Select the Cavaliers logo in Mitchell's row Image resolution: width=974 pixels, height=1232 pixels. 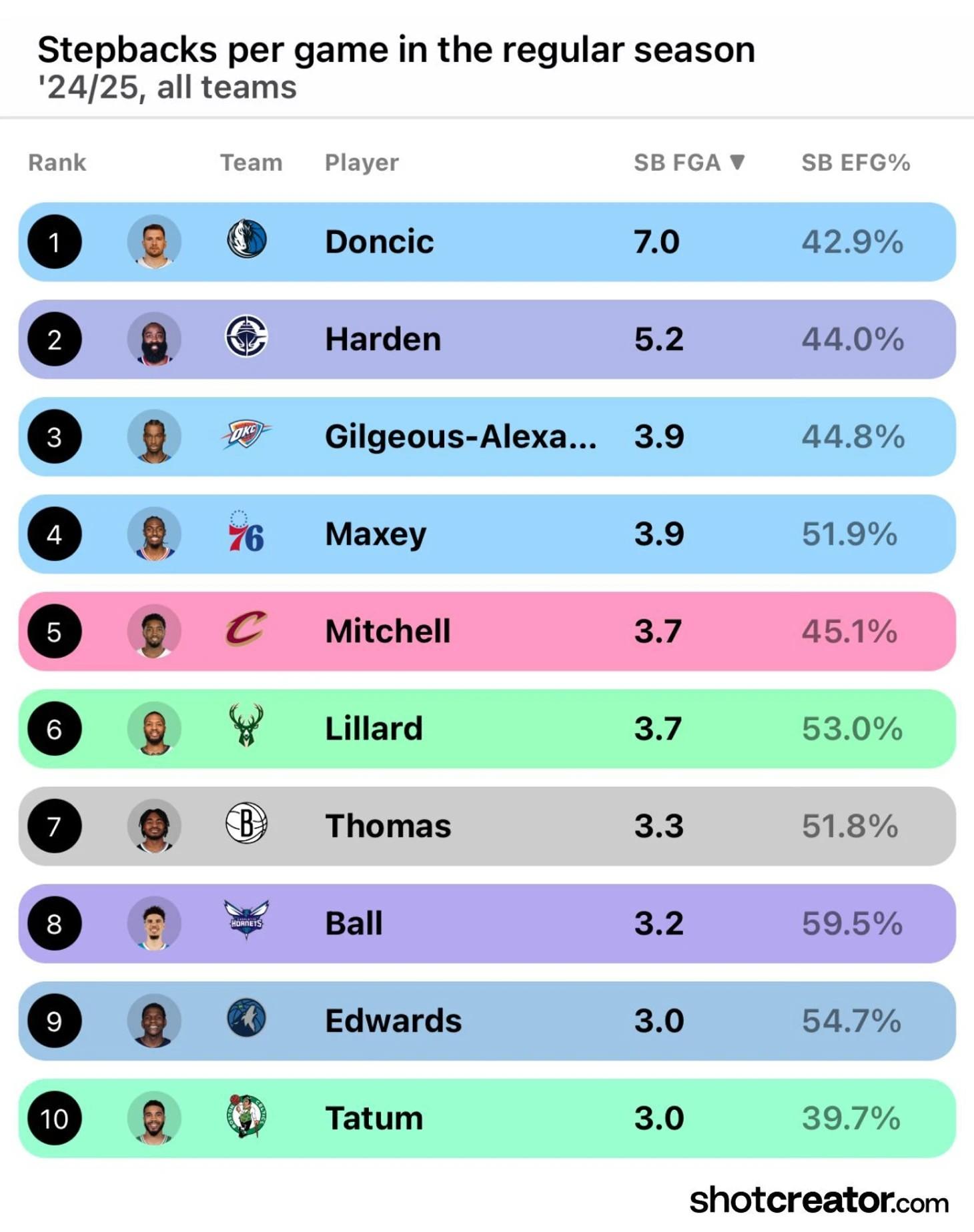coord(246,628)
